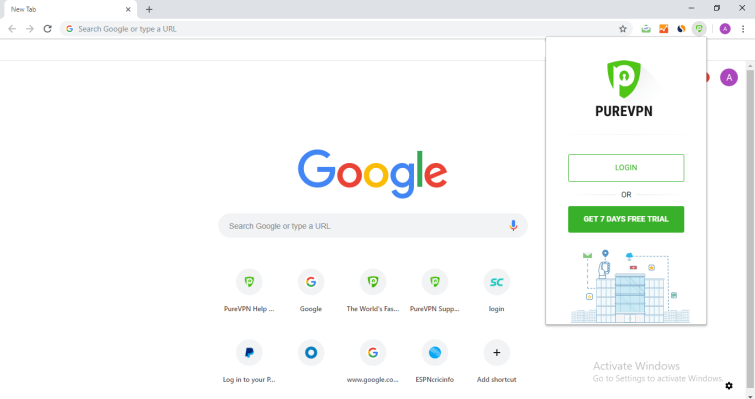Close the New Tab tab
755x399 pixels.
click(x=128, y=9)
